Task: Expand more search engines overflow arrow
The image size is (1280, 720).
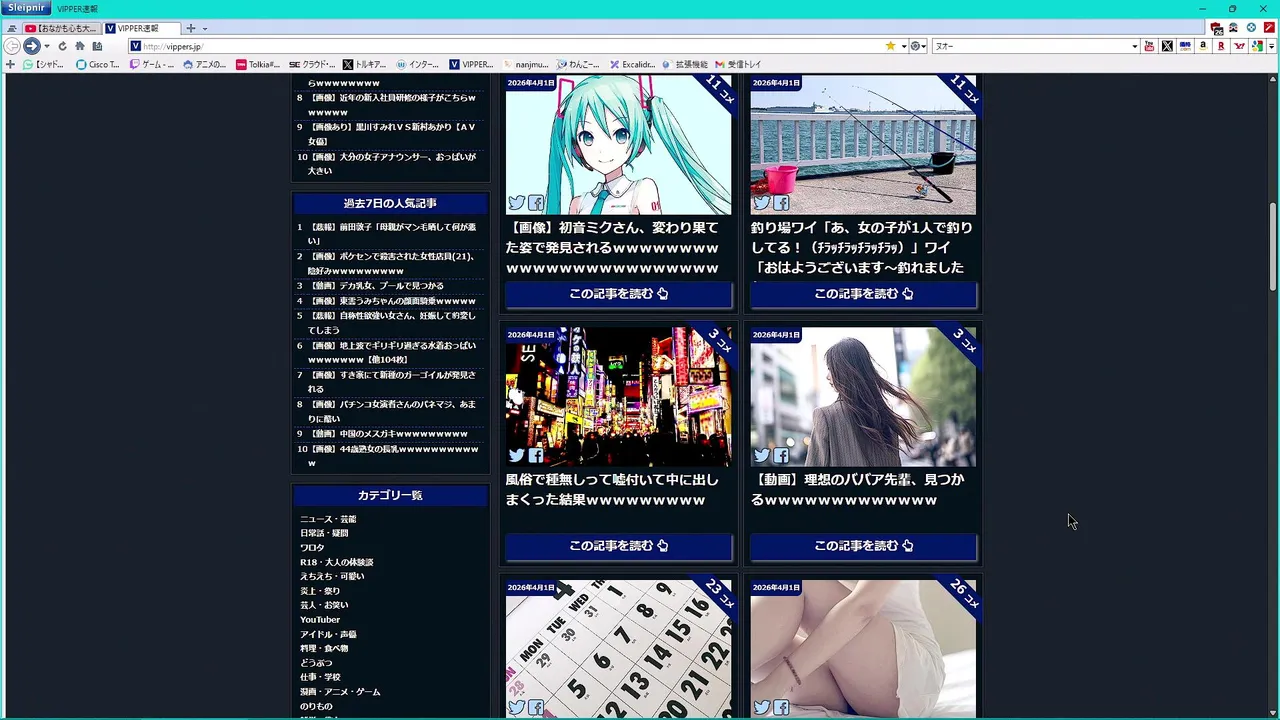Action: coord(1272,46)
